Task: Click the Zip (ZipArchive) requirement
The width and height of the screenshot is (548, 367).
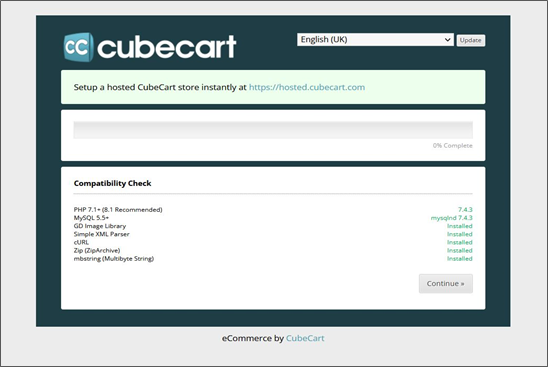Action: [97, 250]
